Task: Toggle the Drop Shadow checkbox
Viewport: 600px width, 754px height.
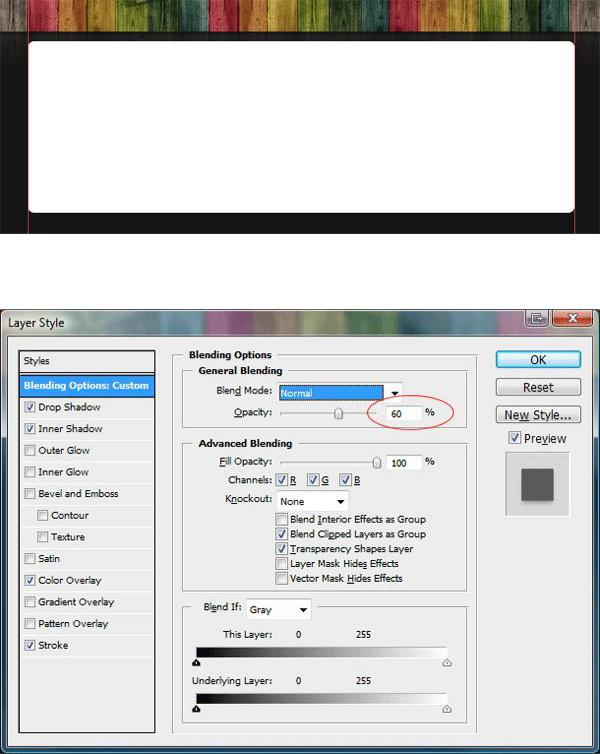Action: pos(30,407)
